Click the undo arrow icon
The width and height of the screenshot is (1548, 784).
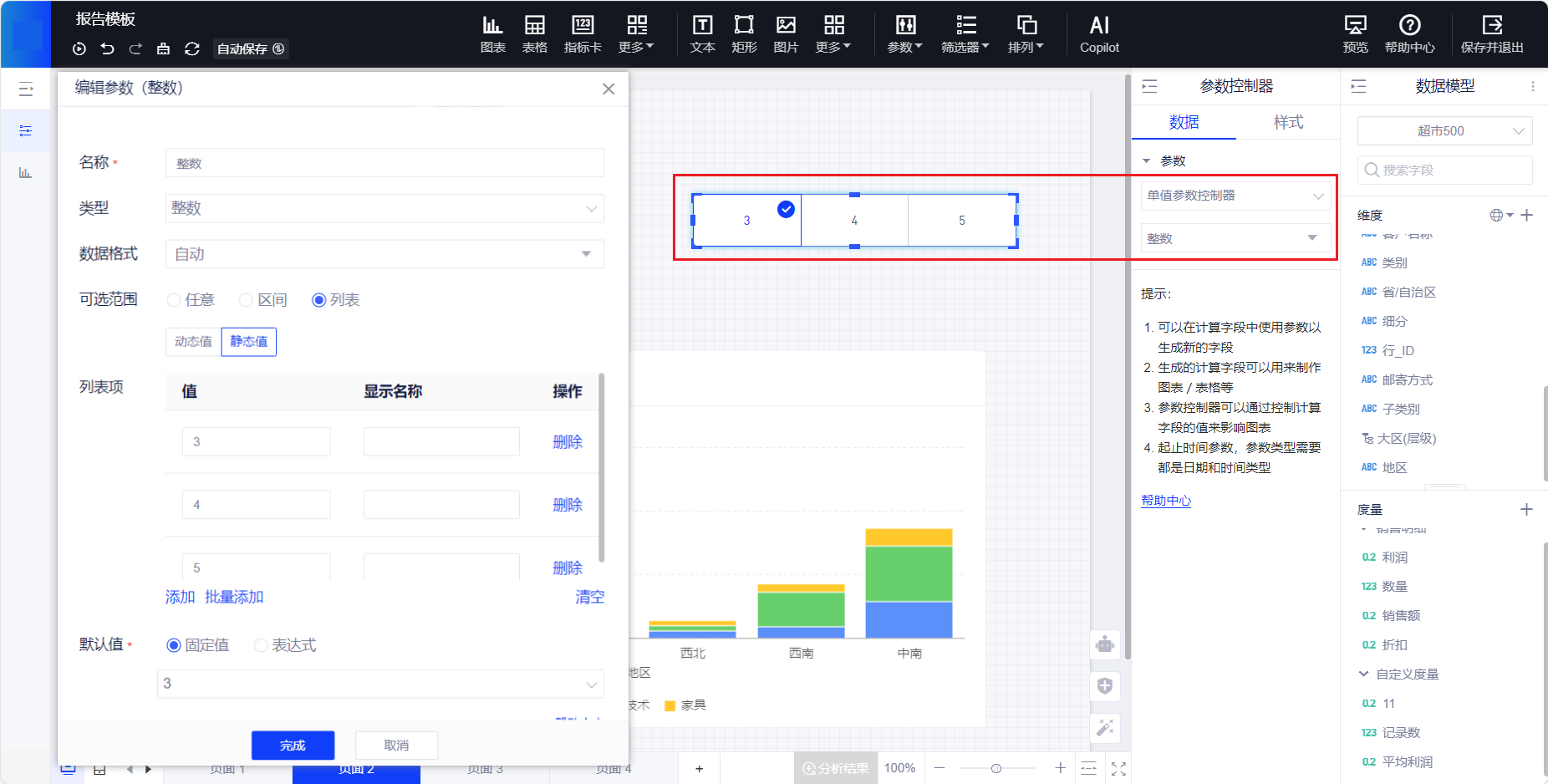(x=108, y=48)
